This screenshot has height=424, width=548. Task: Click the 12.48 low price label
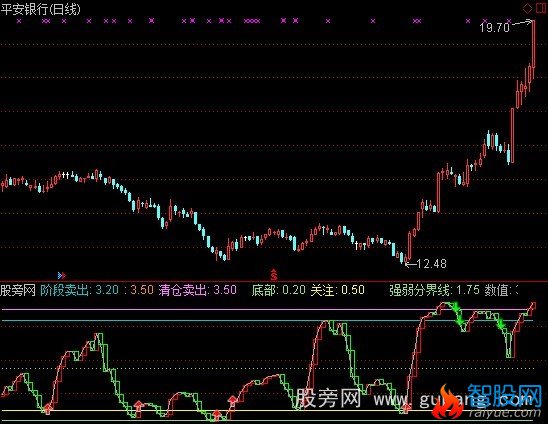click(x=431, y=264)
